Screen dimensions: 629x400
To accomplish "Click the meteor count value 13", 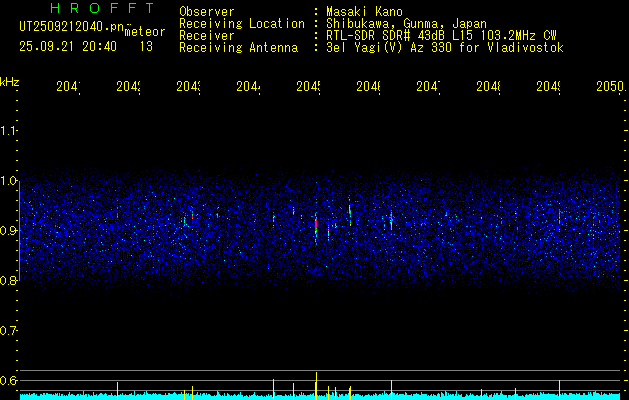I will click(146, 47).
